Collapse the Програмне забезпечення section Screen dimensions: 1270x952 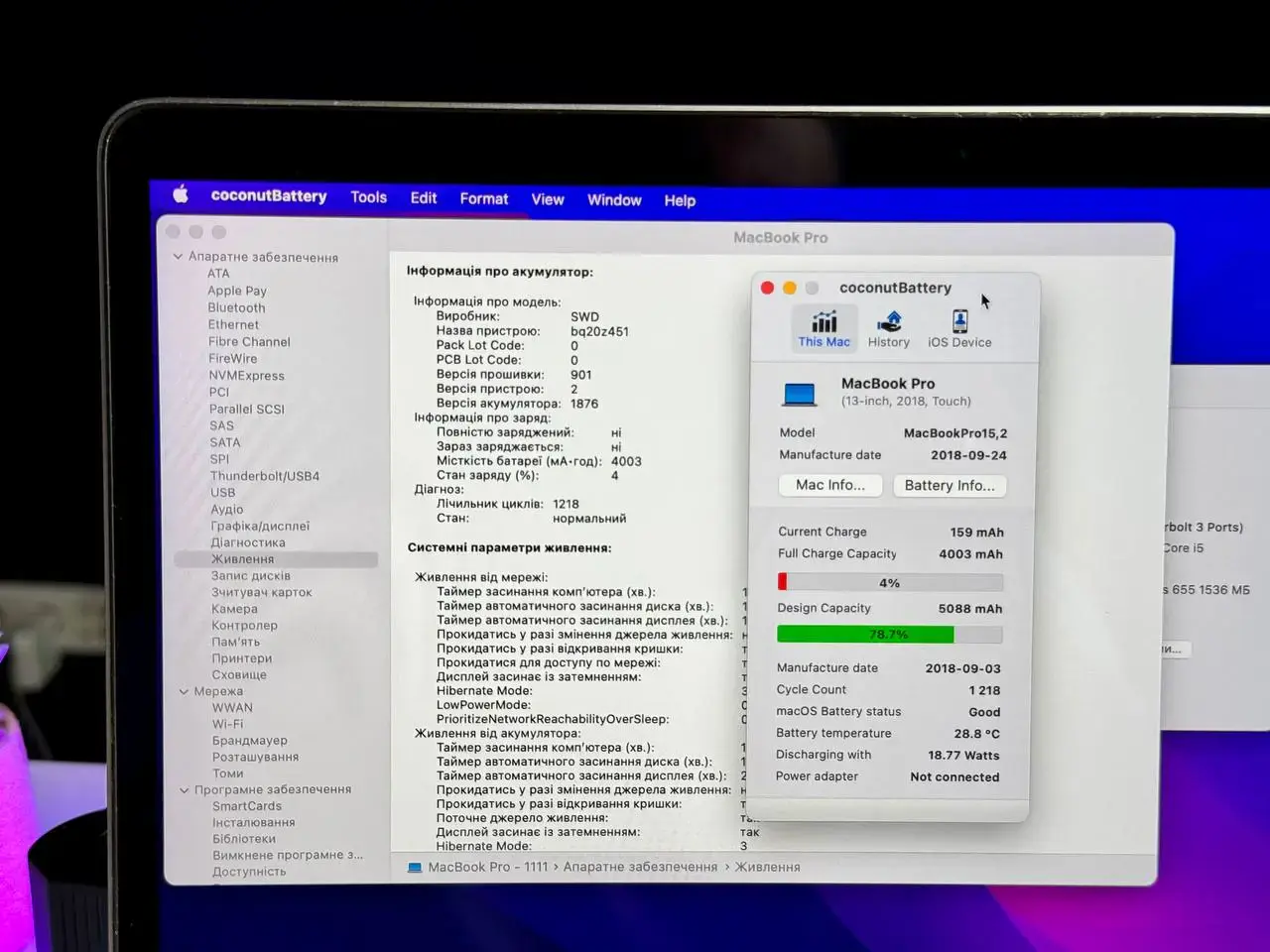pyautogui.click(x=185, y=789)
